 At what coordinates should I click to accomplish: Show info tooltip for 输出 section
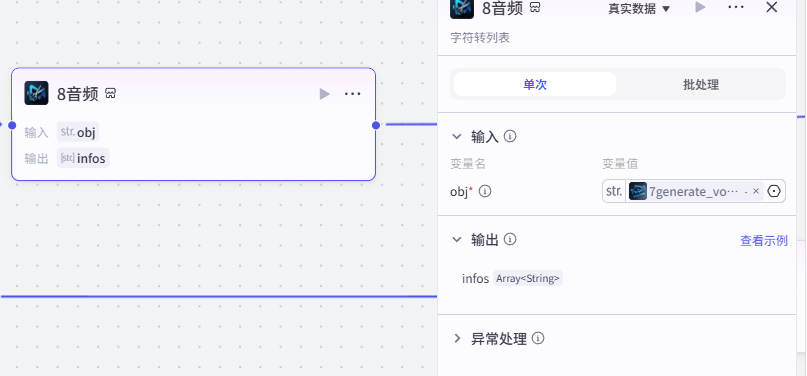[x=510, y=239]
